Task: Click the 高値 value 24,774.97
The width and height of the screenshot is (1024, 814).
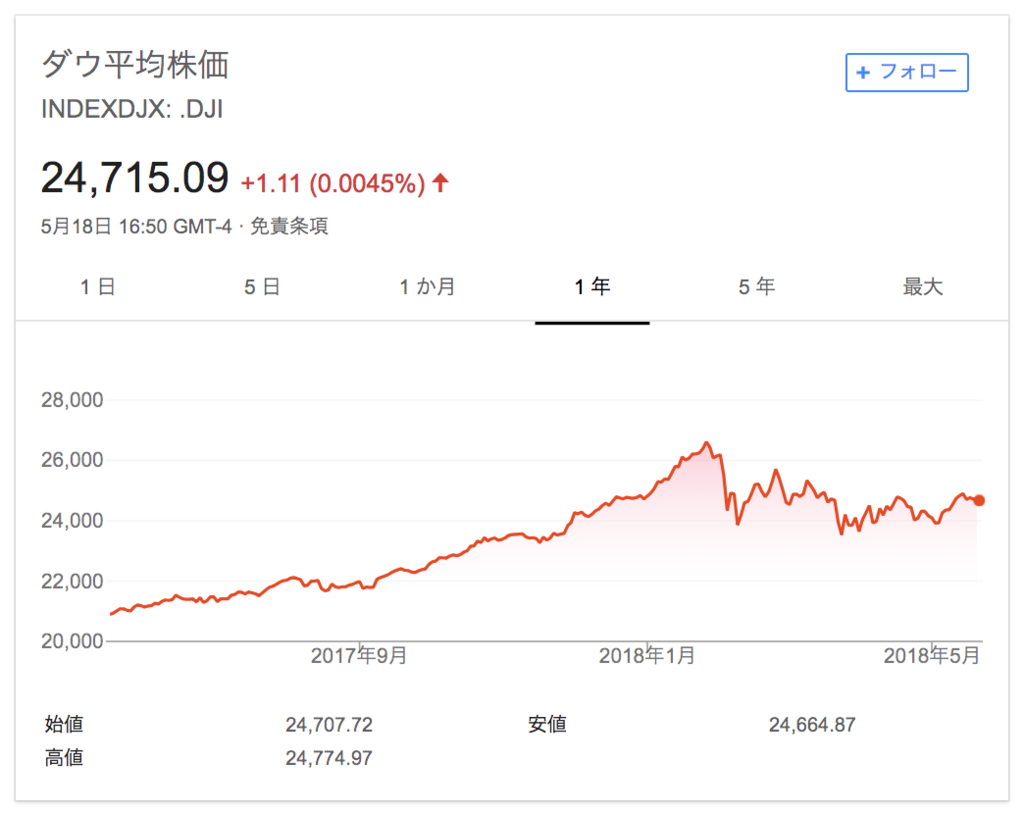Action: 328,758
